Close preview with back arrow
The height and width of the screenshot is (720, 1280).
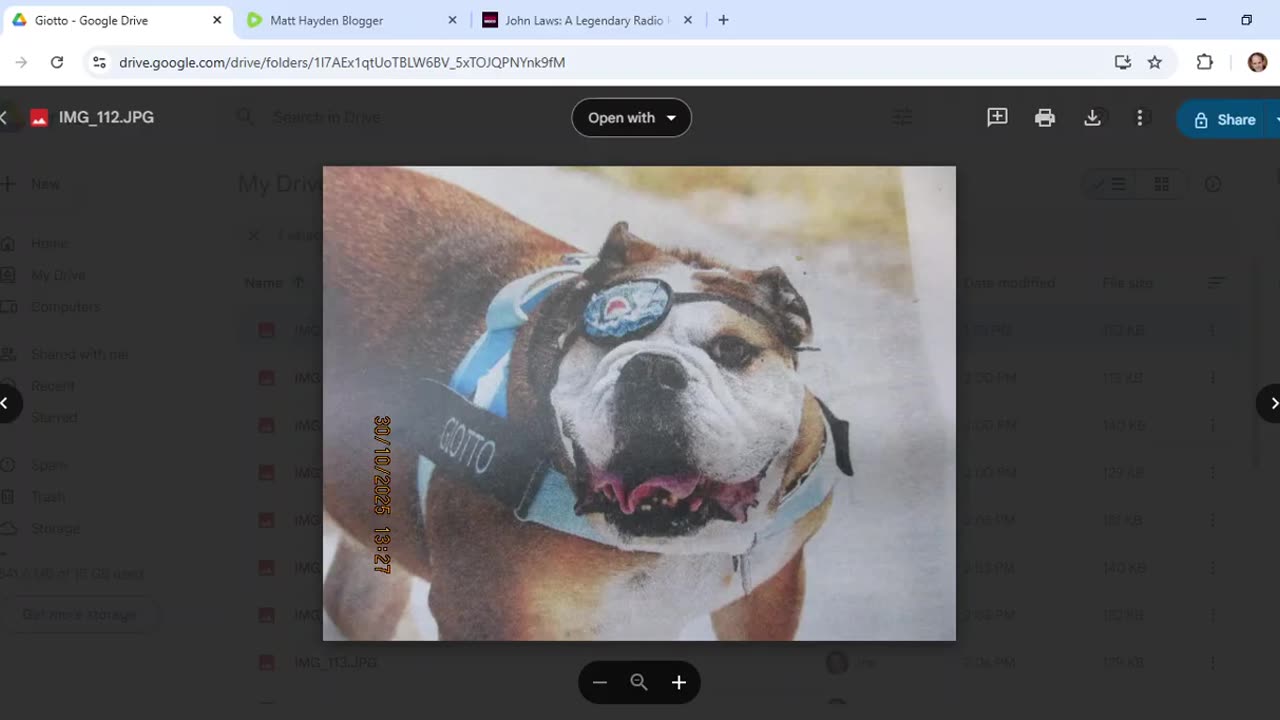click(5, 118)
